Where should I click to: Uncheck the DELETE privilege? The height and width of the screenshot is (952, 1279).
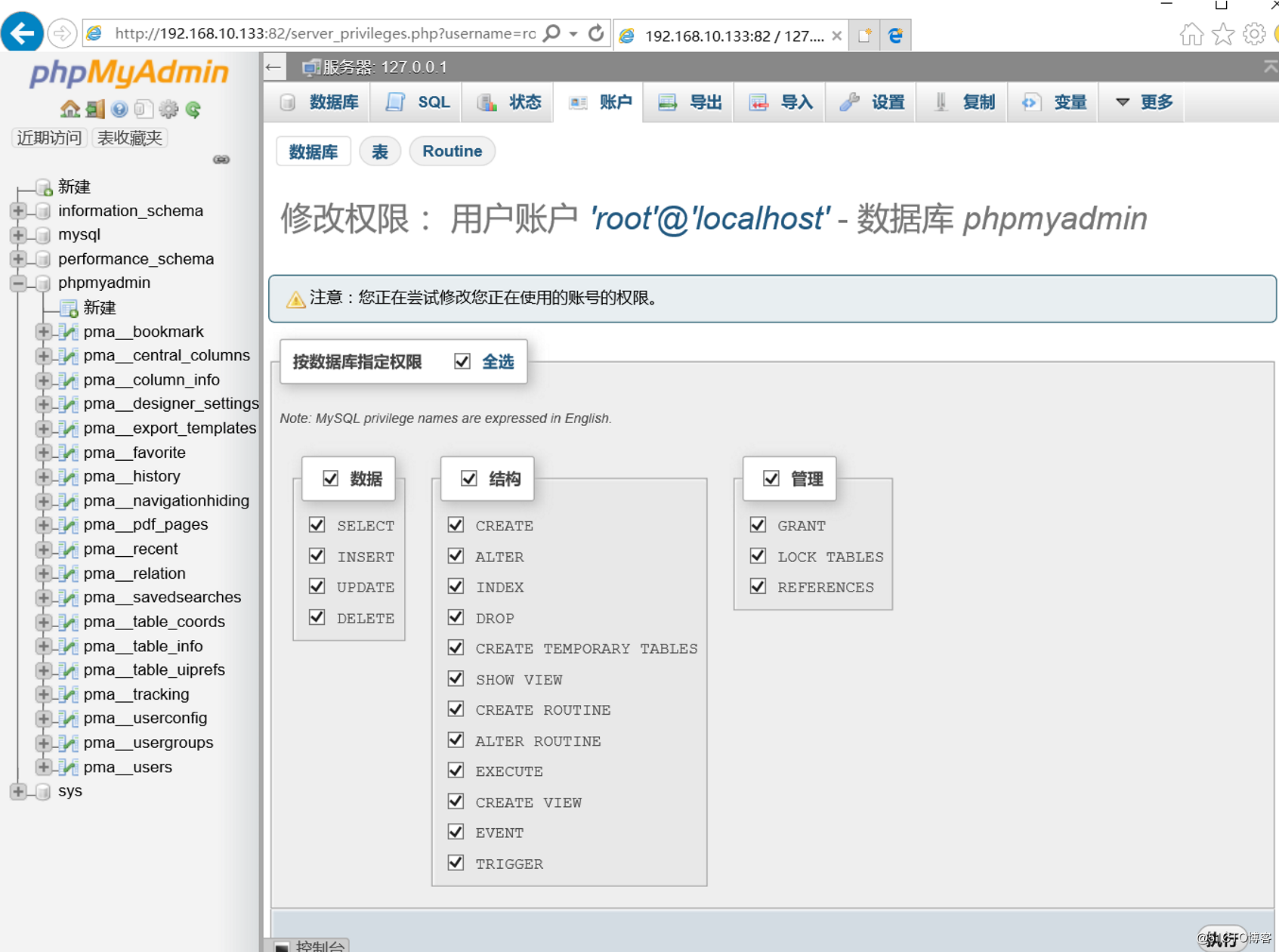(x=317, y=617)
